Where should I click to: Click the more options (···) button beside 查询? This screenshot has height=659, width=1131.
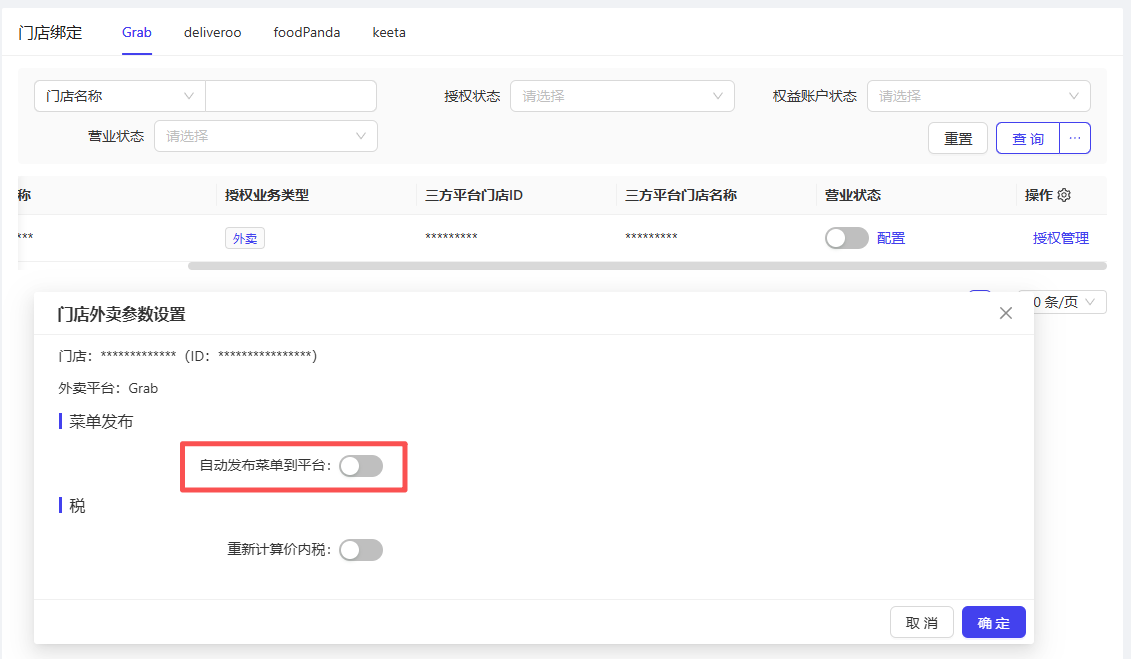point(1075,138)
